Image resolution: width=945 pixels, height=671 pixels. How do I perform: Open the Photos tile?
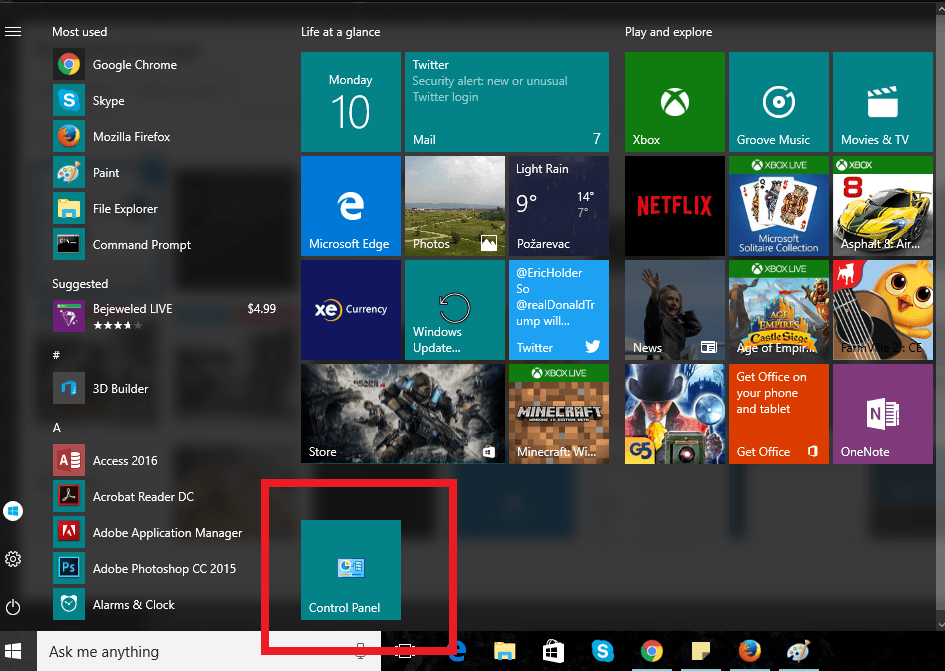tap(455, 206)
